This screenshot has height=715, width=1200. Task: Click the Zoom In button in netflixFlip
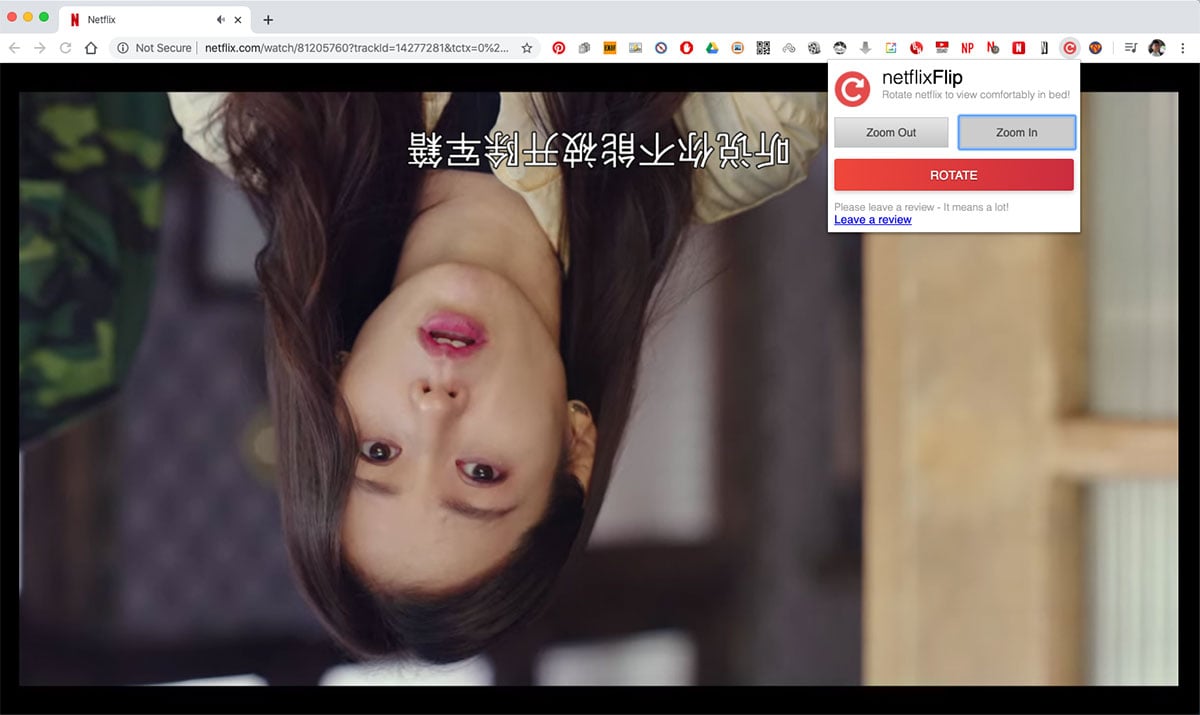tap(1017, 132)
